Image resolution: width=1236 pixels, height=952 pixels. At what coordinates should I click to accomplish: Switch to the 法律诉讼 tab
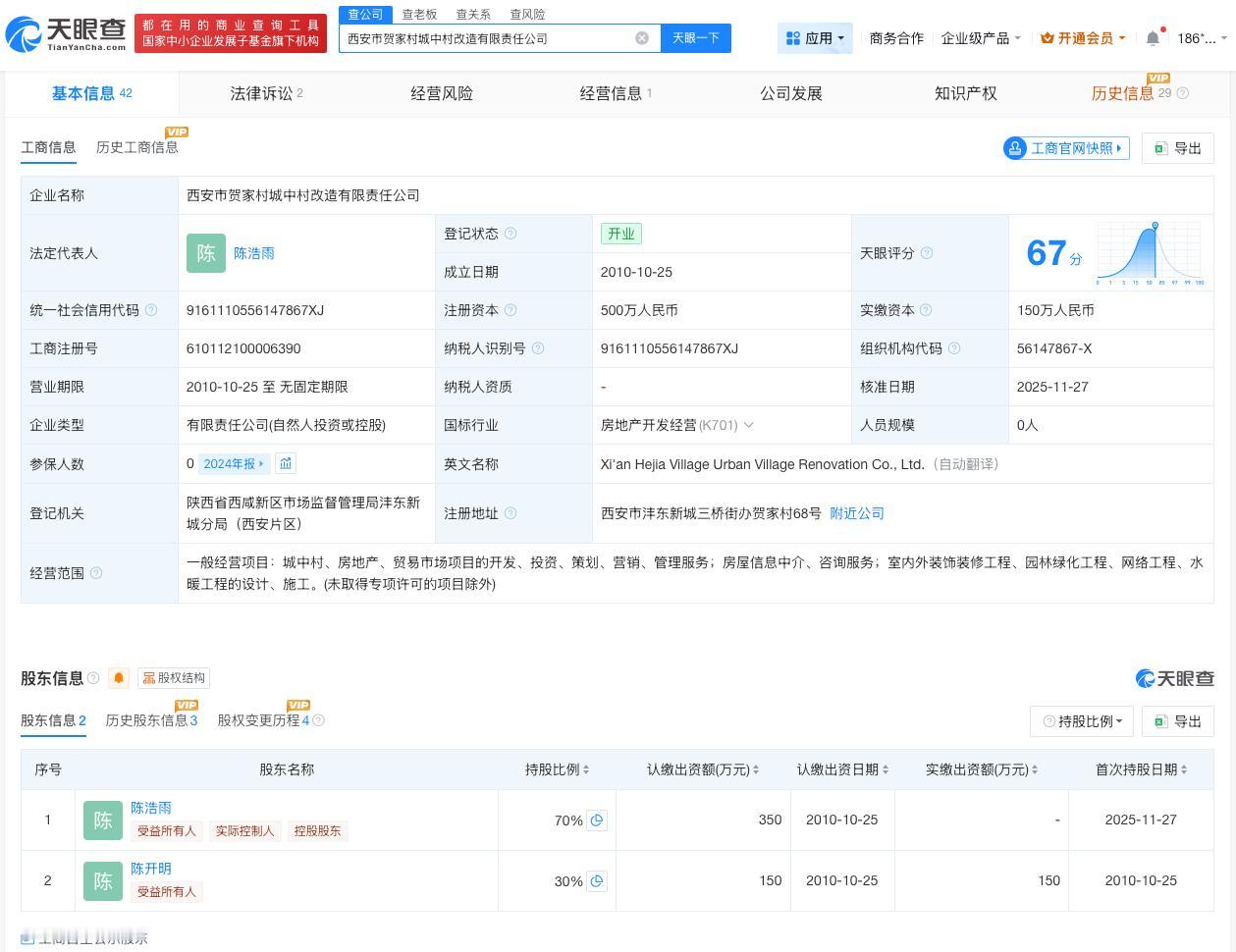click(266, 93)
